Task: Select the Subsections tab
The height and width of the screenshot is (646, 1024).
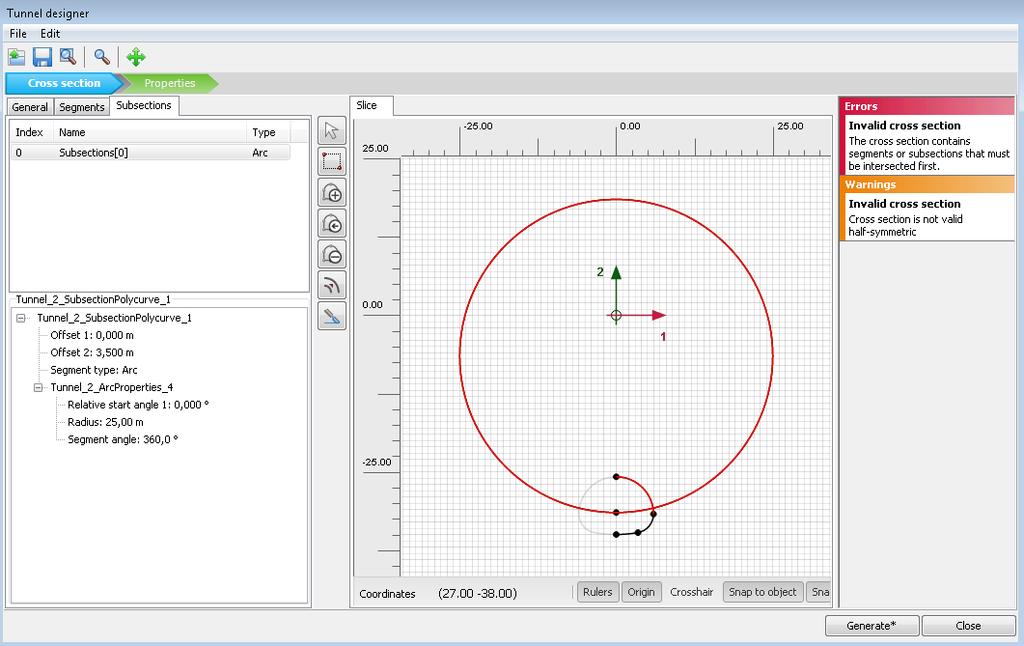Action: [x=144, y=105]
